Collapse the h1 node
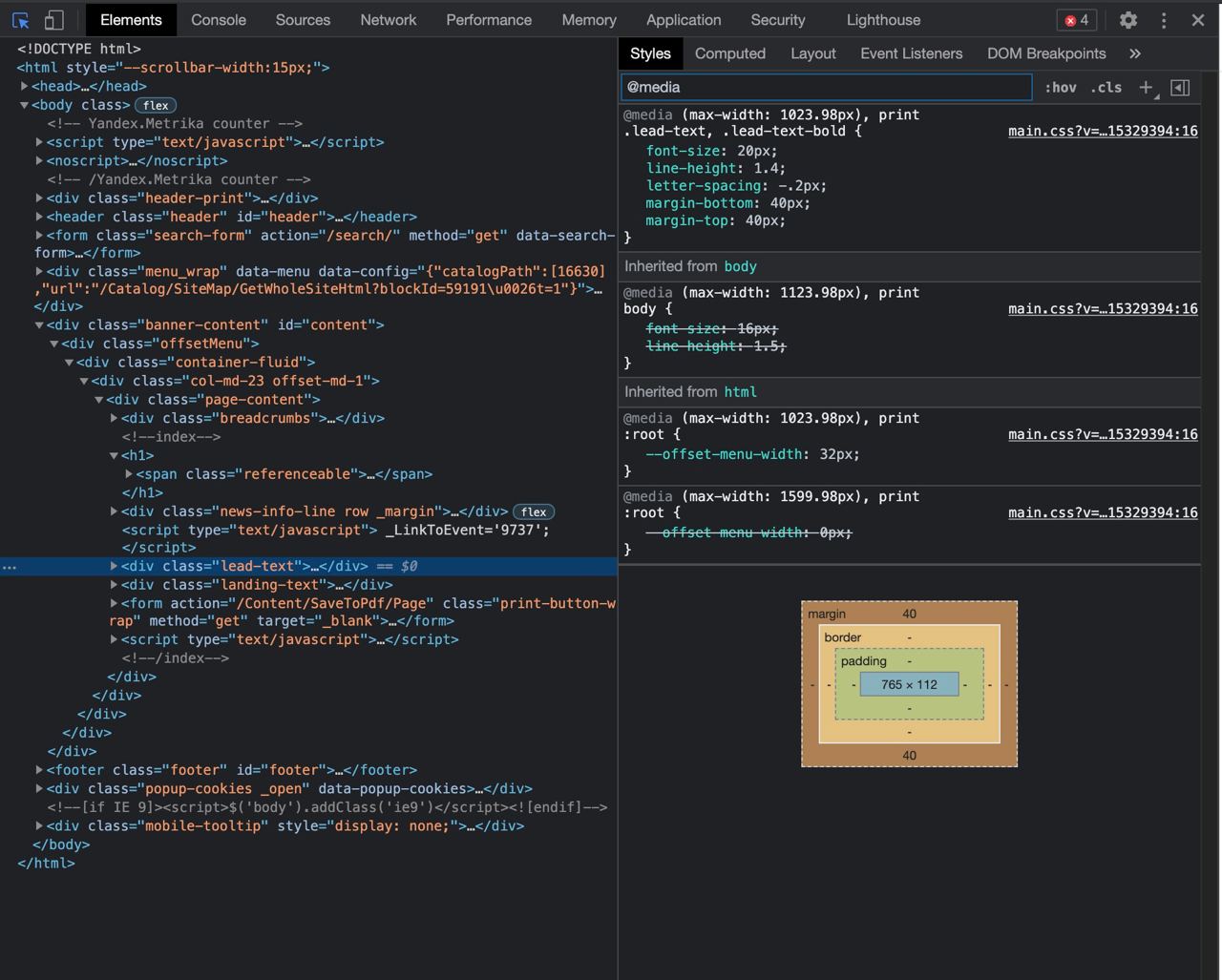 (114, 456)
